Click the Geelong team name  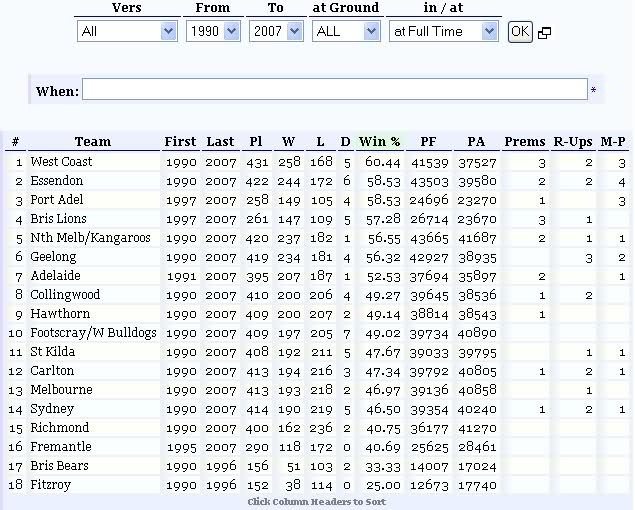point(53,257)
